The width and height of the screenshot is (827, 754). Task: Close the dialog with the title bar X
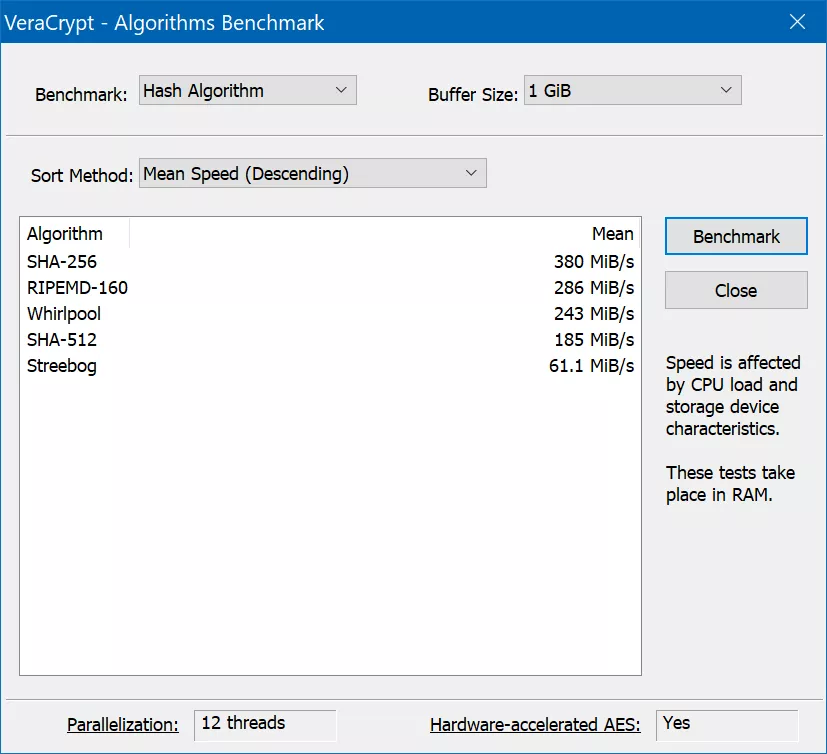point(797,22)
